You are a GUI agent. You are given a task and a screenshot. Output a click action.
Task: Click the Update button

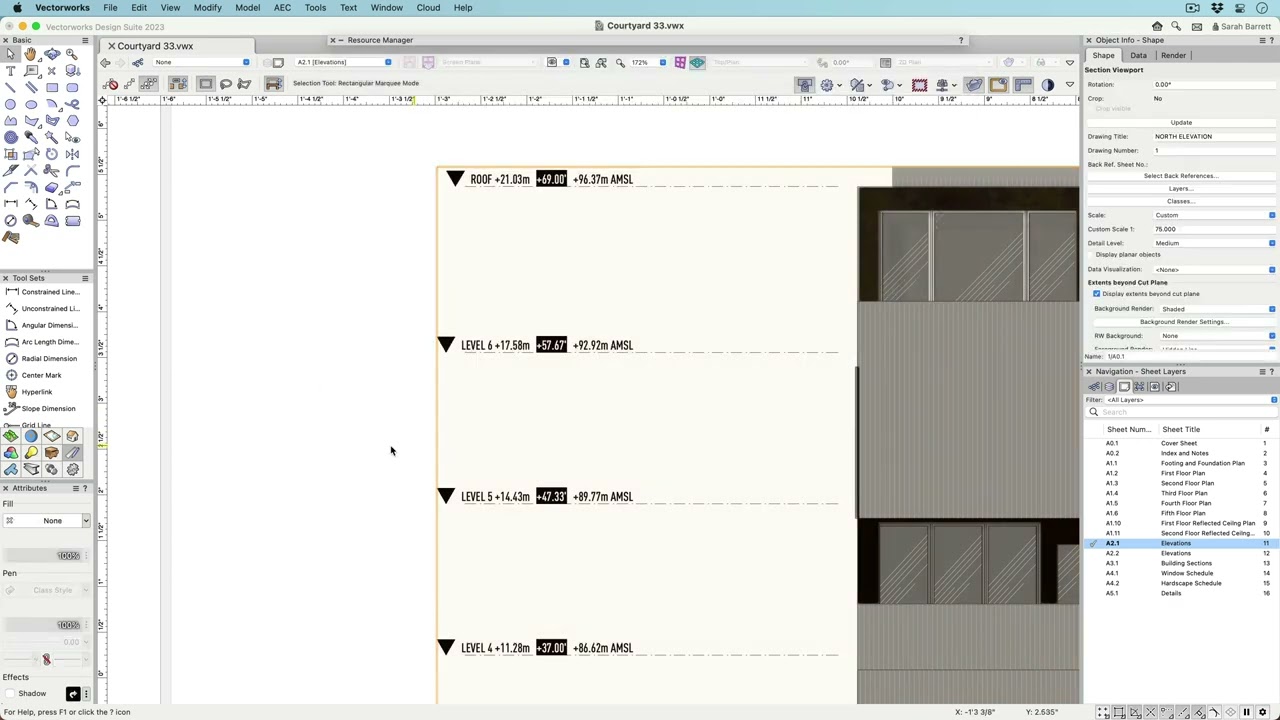point(1181,123)
